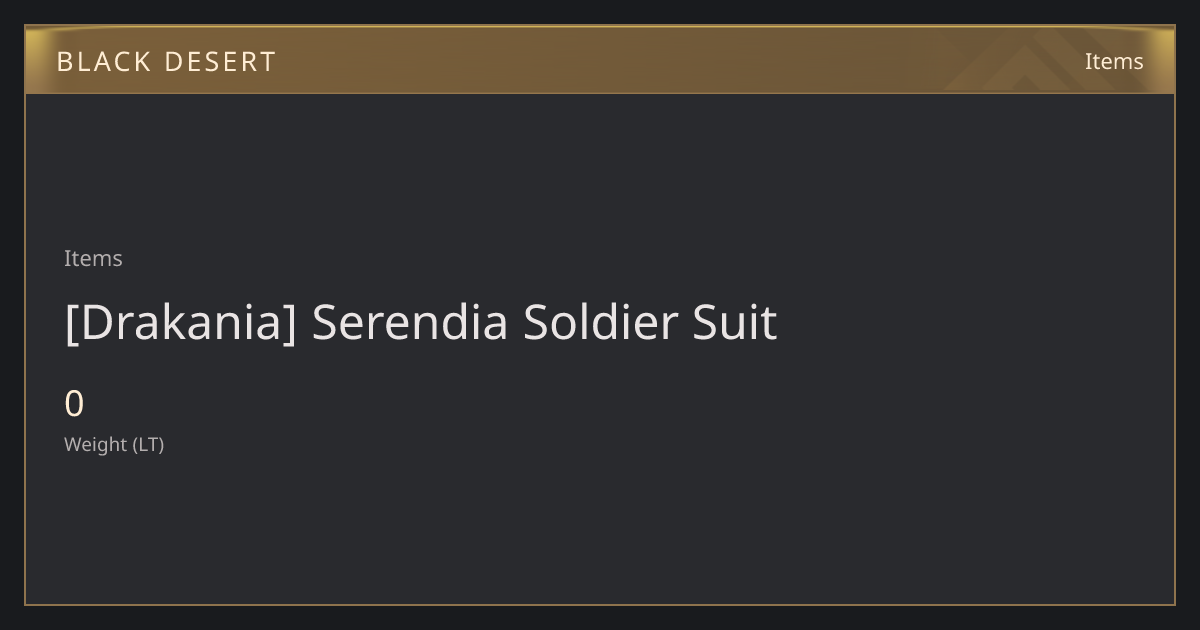1200x630 pixels.
Task: Click the word Weight under the value
Action: point(96,444)
